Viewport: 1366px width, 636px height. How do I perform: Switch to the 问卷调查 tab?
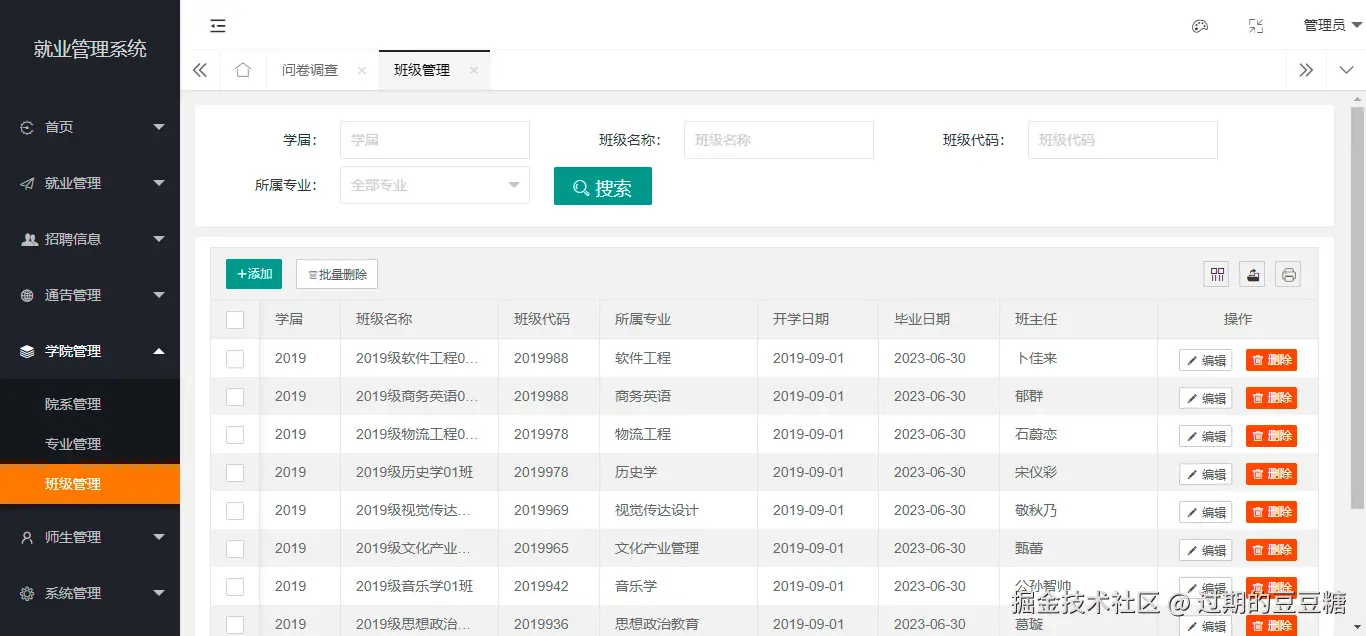coord(309,70)
